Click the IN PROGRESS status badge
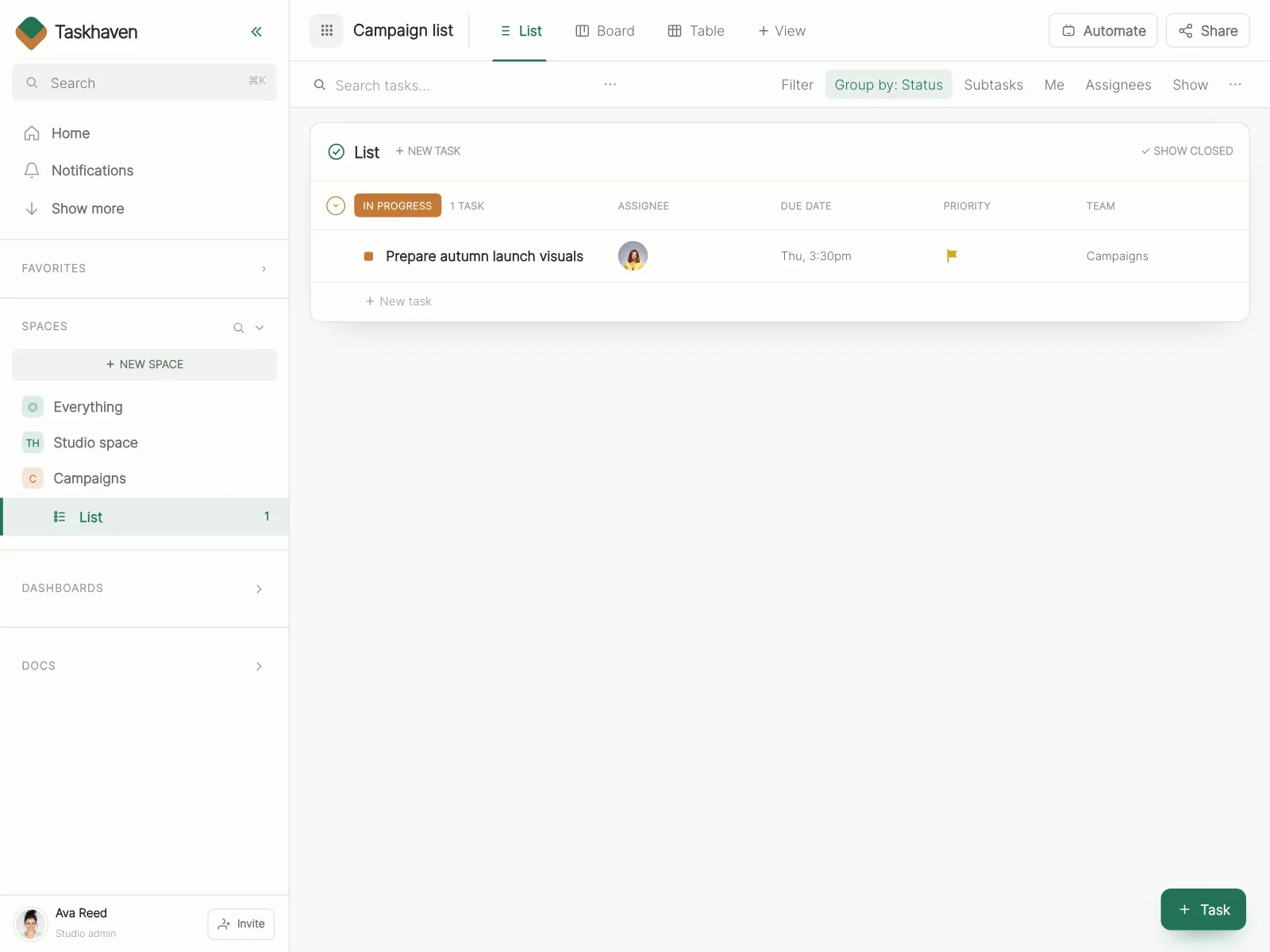 coord(398,205)
